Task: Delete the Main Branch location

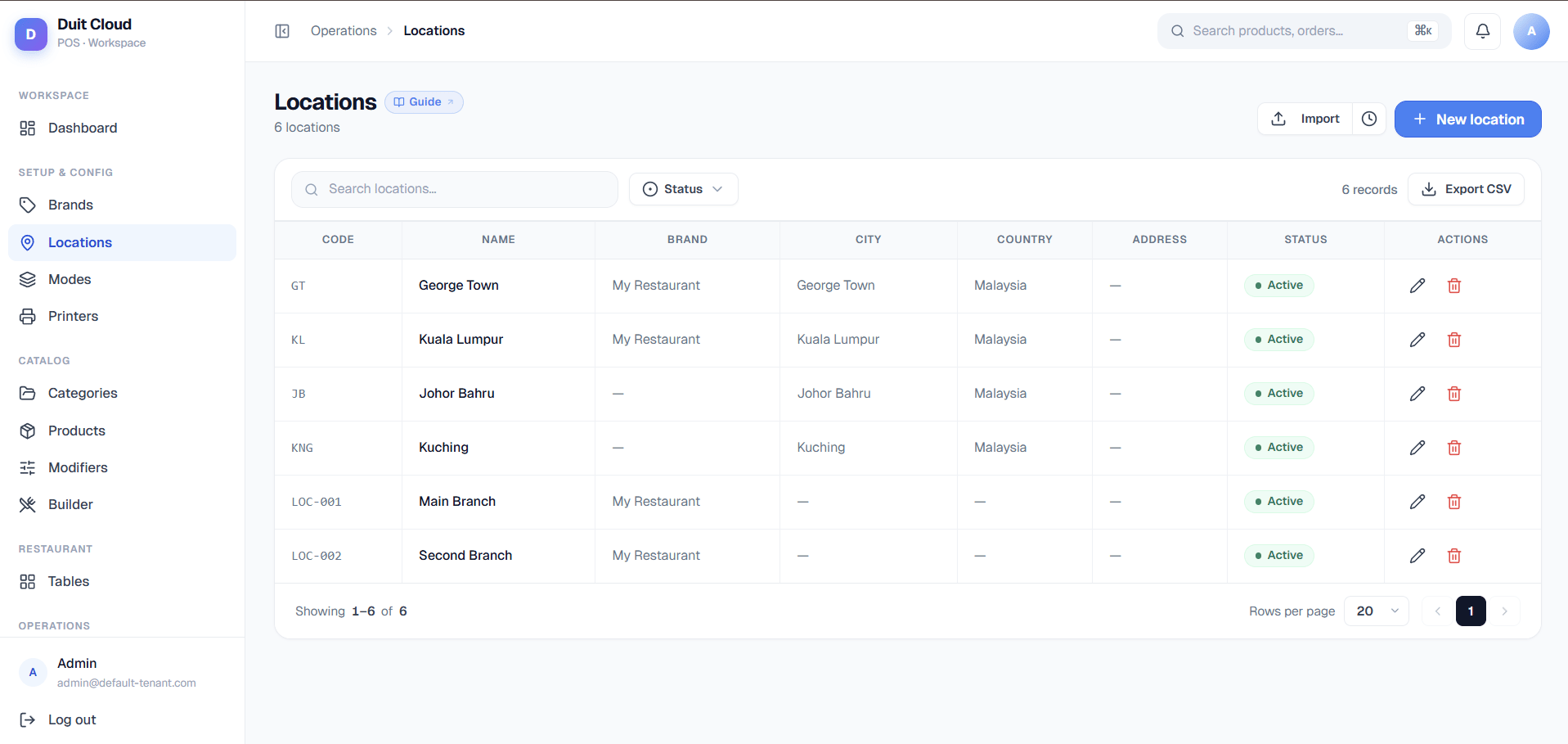Action: pyautogui.click(x=1454, y=502)
